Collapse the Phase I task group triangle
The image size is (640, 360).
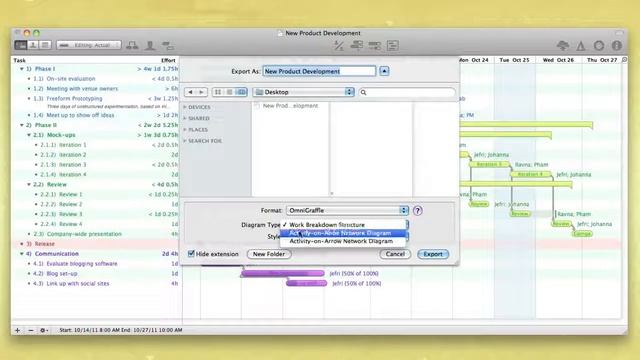(x=22, y=69)
